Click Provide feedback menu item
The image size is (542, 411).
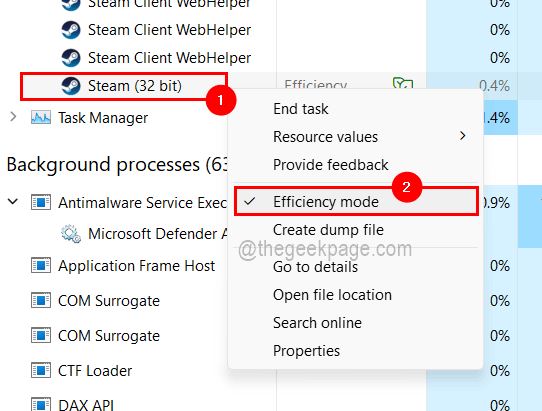(x=330, y=165)
